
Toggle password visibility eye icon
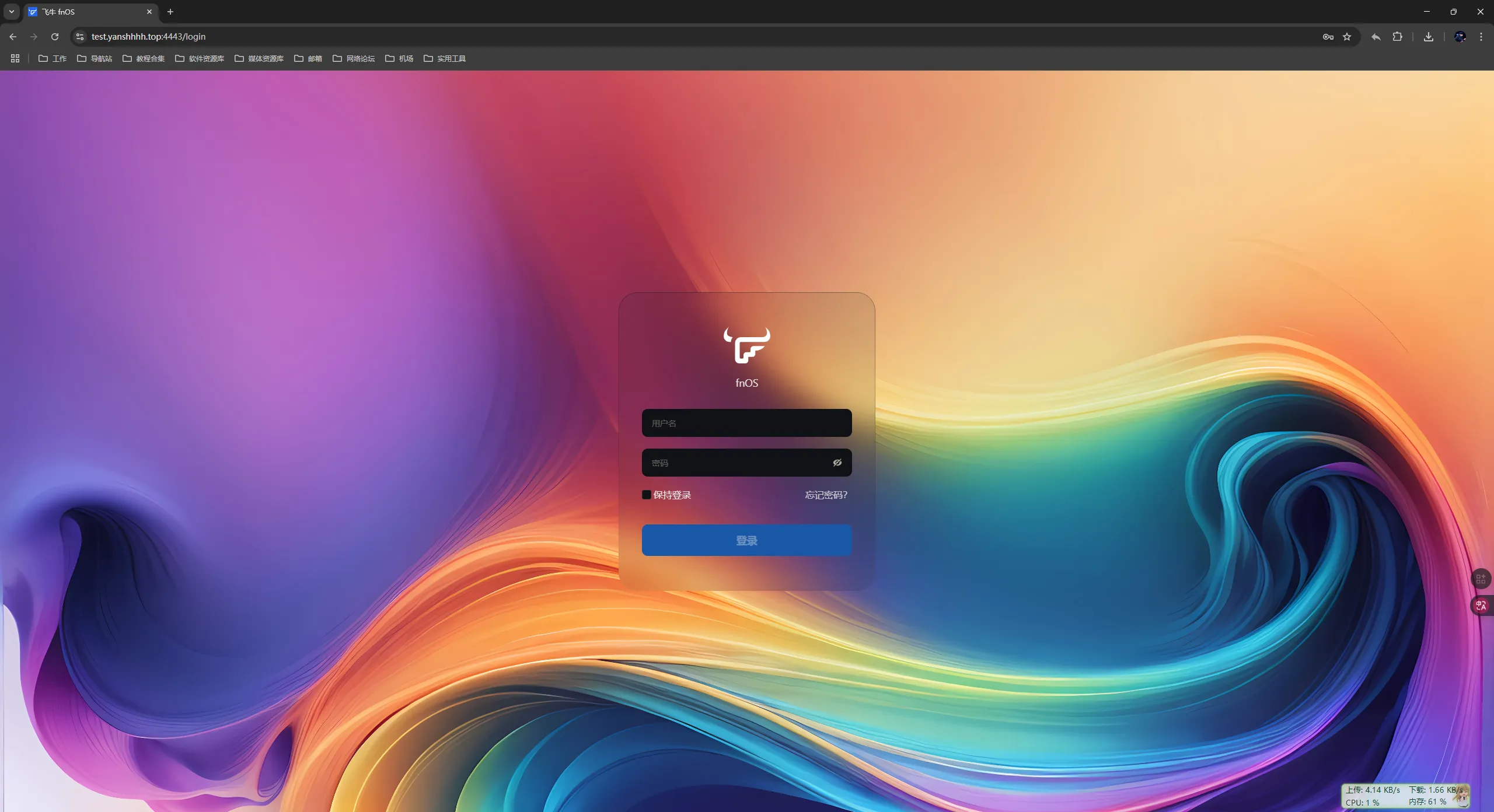click(837, 463)
